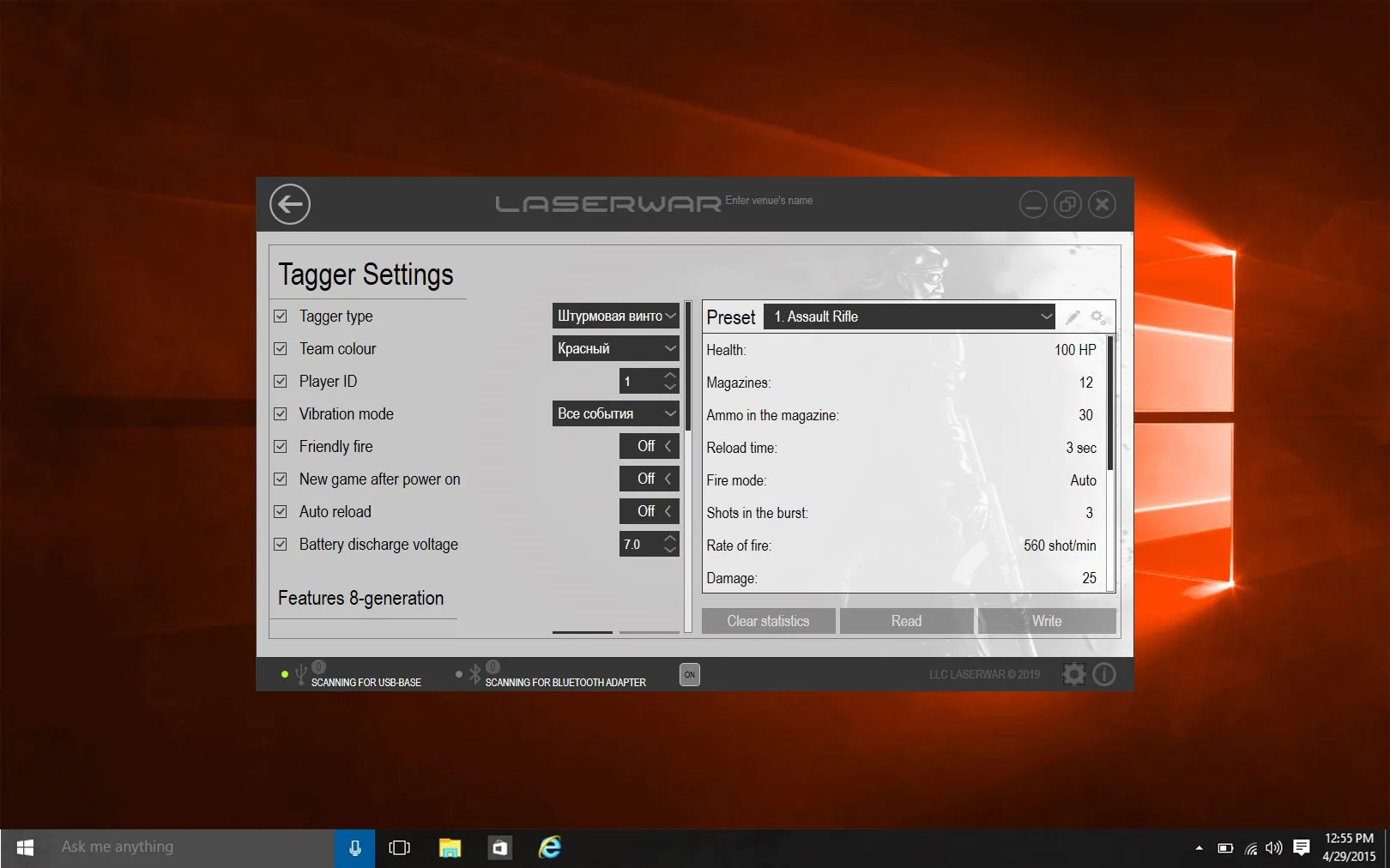Open the Tagger type dropdown

[x=616, y=316]
